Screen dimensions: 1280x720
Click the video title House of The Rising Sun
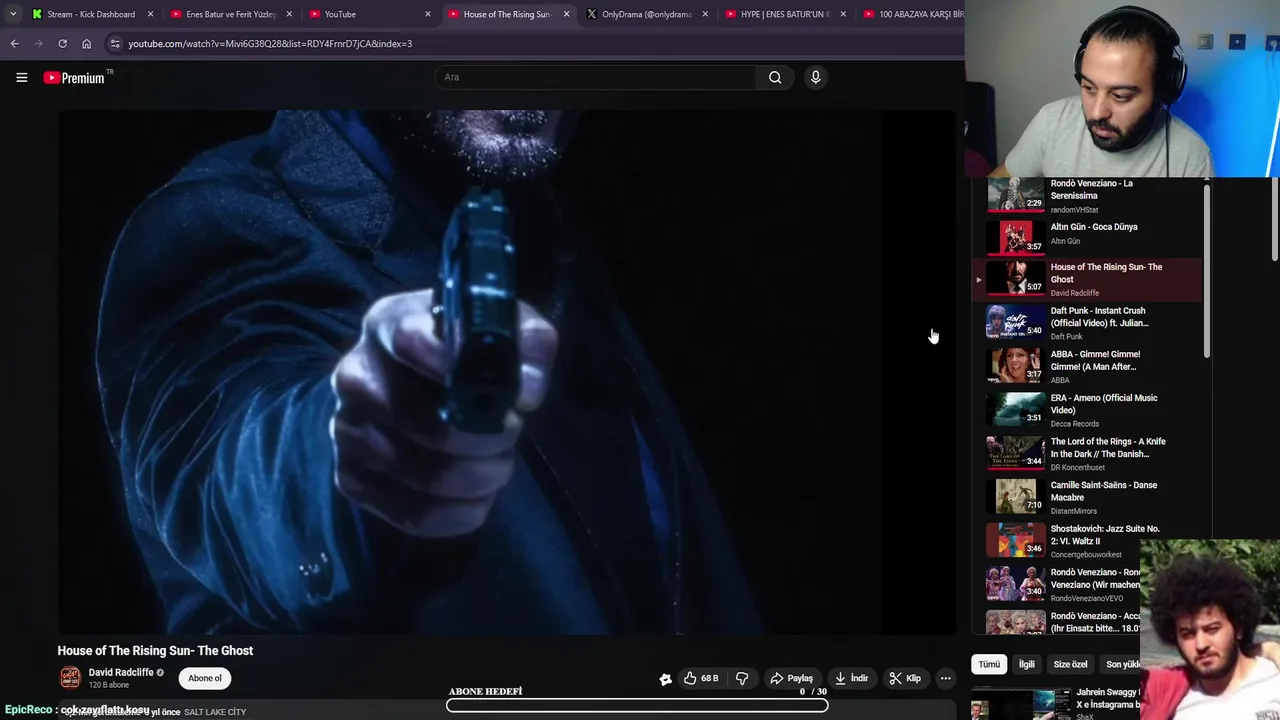point(155,650)
